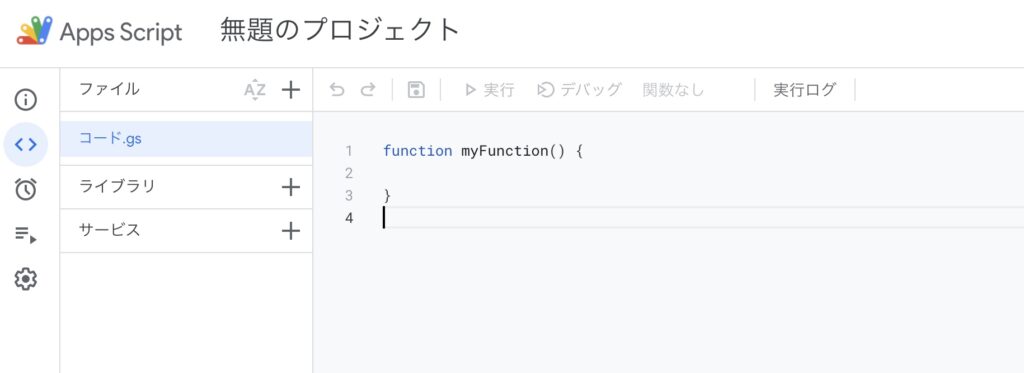The width and height of the screenshot is (1024, 373).
Task: Go to Apps Script home via logo
Action: coord(99,31)
